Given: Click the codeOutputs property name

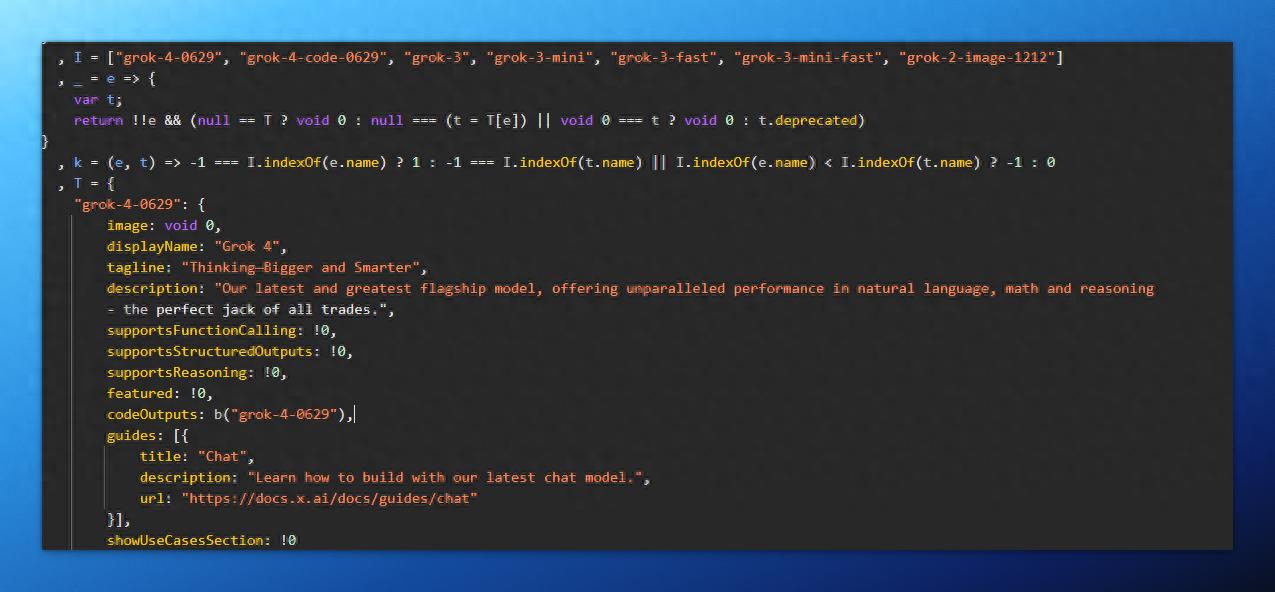Looking at the screenshot, I should [x=153, y=415].
